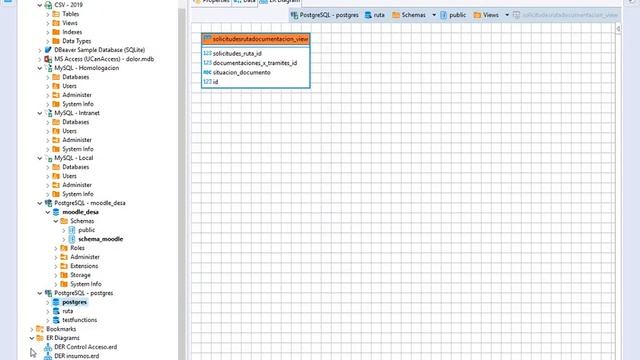Open the Views dropdown arrow in breadcrumb
The image size is (640, 360).
(507, 15)
